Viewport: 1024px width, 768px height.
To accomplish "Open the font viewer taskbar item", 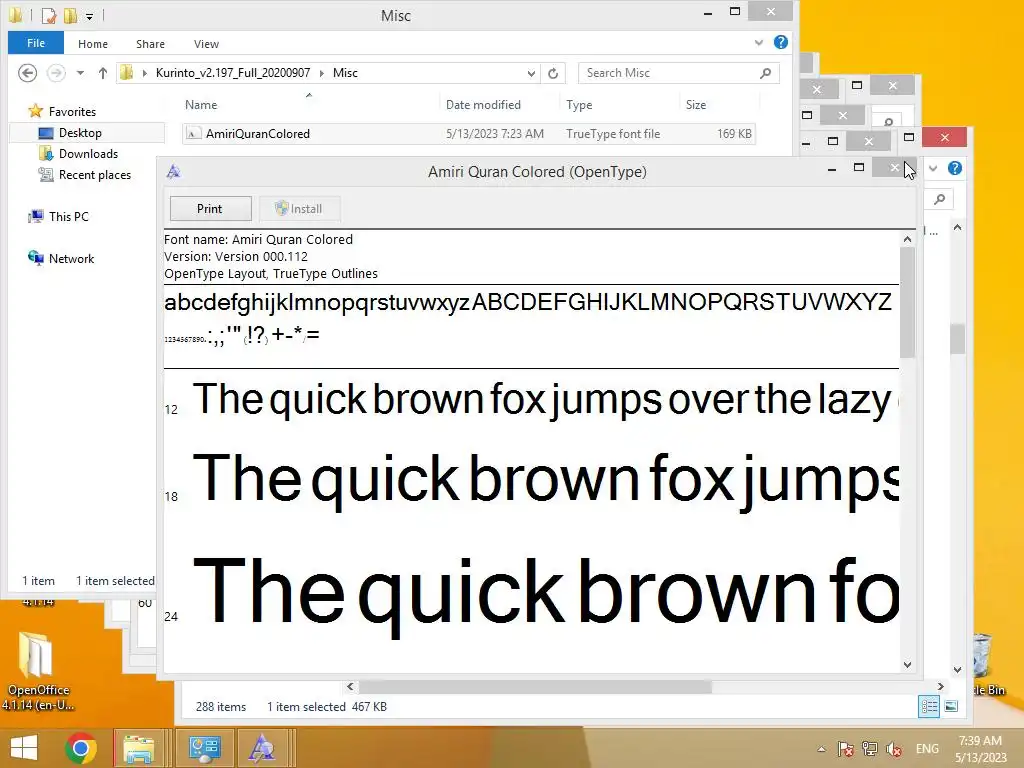I will pyautogui.click(x=263, y=748).
